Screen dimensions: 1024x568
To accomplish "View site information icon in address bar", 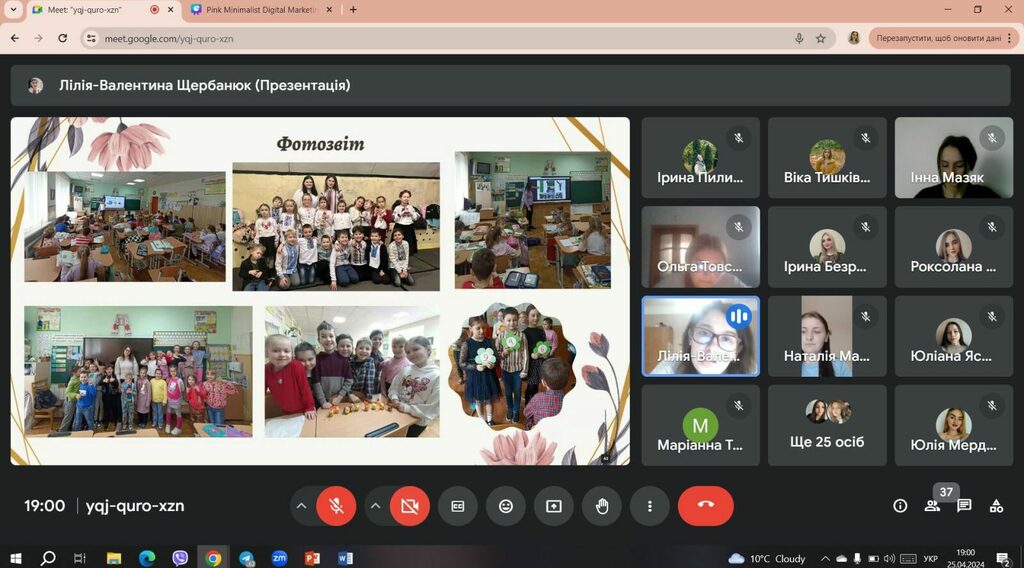I will click(x=91, y=39).
